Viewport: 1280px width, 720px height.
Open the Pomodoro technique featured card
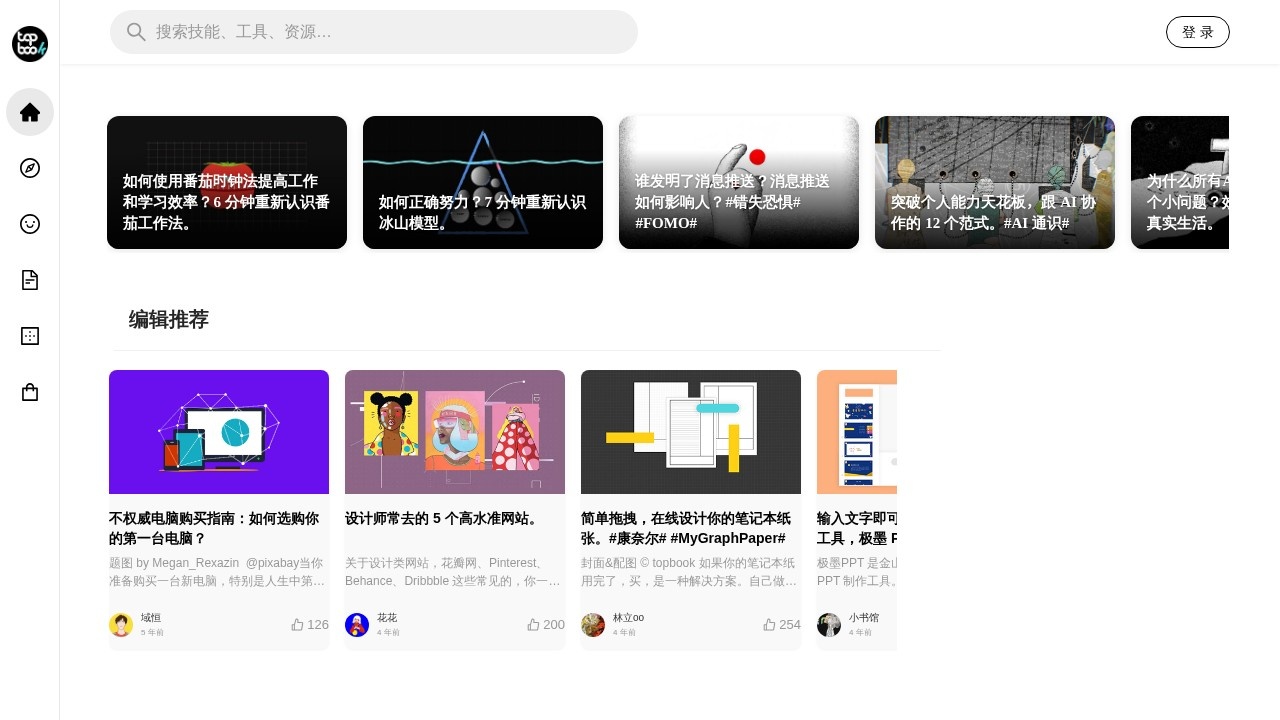pos(227,183)
